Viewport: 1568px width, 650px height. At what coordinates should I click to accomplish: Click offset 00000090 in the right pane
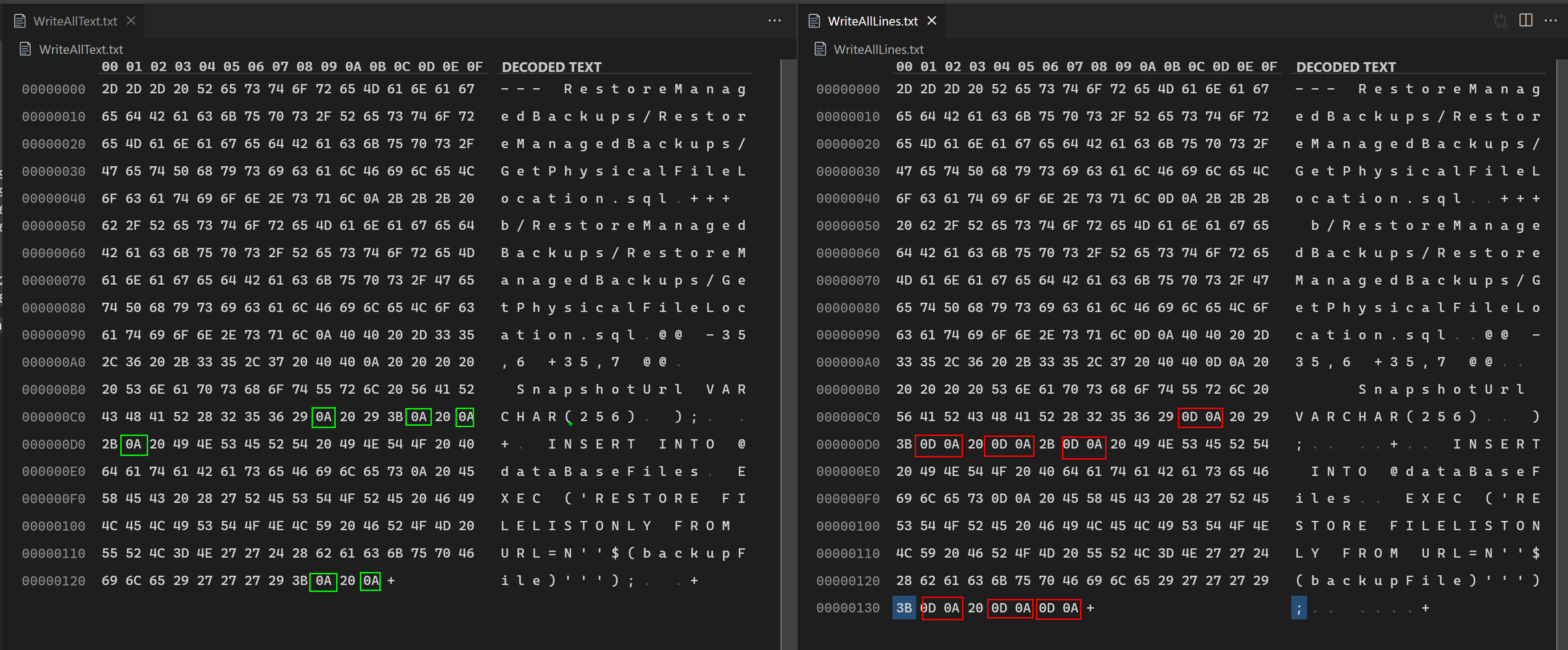tap(848, 335)
